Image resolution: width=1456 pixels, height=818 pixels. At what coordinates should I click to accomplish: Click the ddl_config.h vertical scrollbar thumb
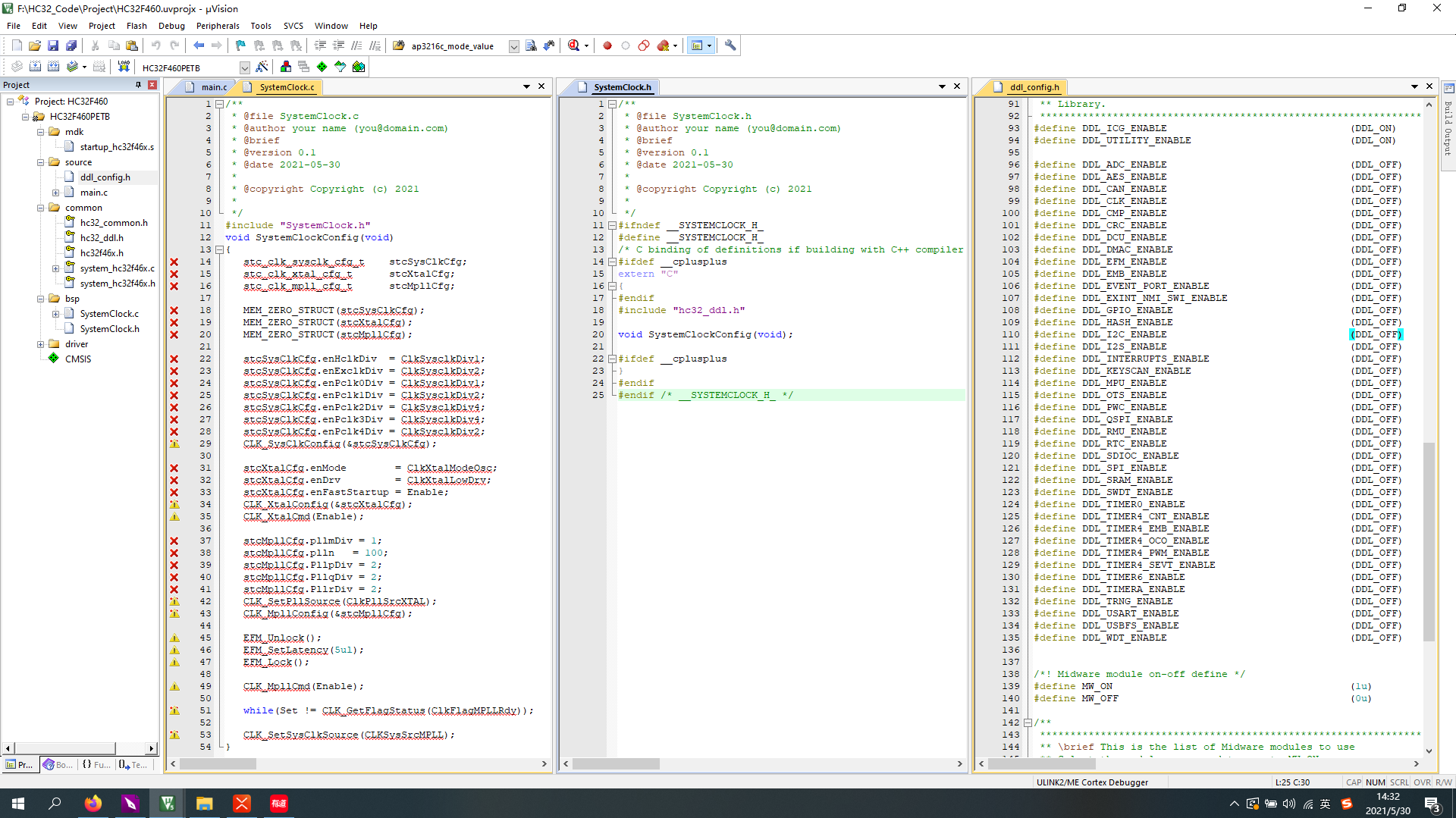pos(1429,542)
